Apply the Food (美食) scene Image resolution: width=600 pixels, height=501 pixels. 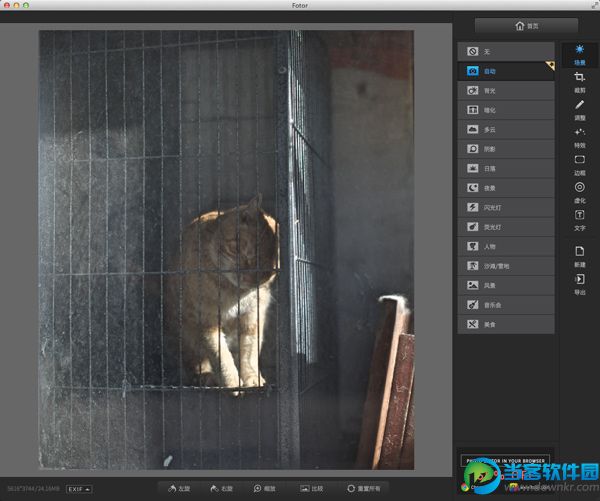pyautogui.click(x=505, y=325)
